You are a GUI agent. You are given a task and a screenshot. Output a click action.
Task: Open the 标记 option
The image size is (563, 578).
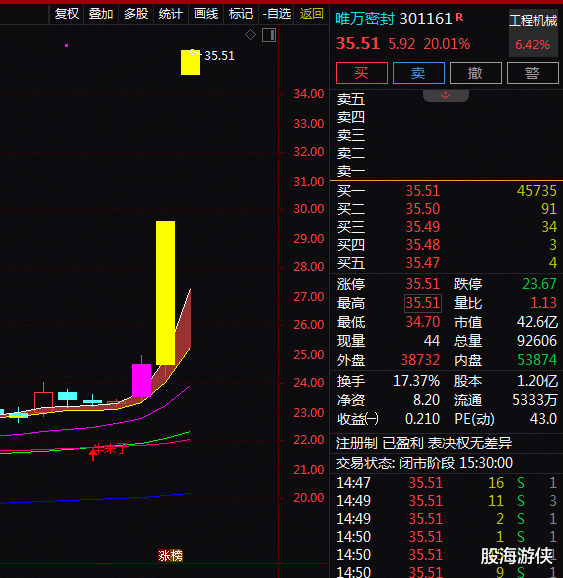(241, 14)
